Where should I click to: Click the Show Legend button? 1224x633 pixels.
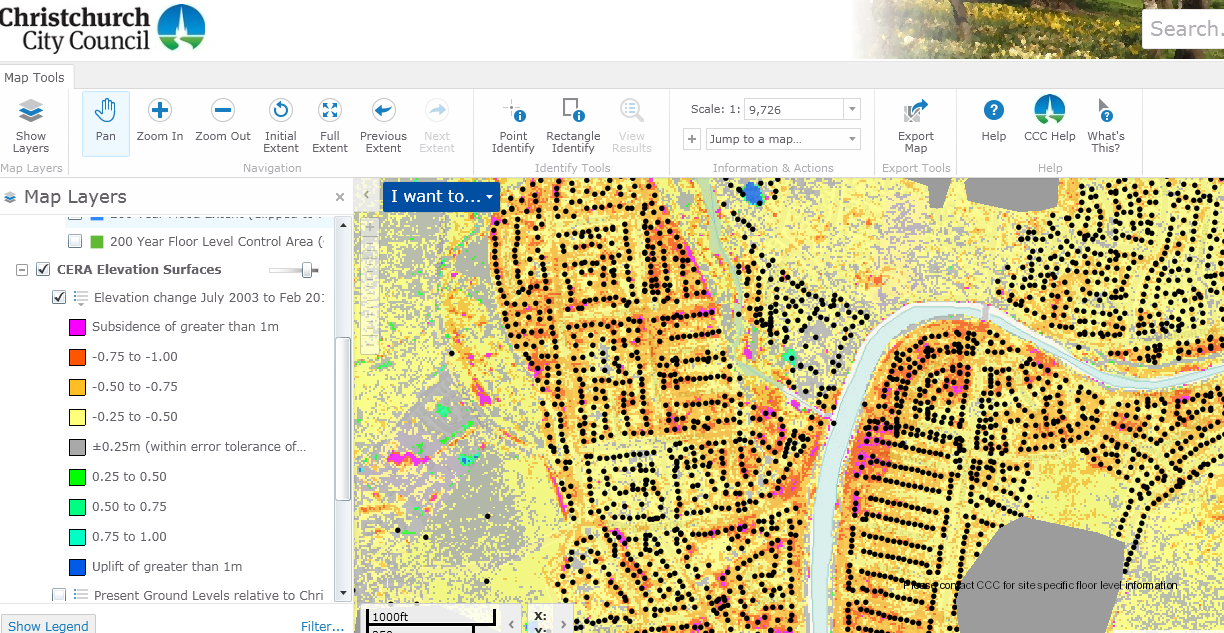(x=48, y=626)
